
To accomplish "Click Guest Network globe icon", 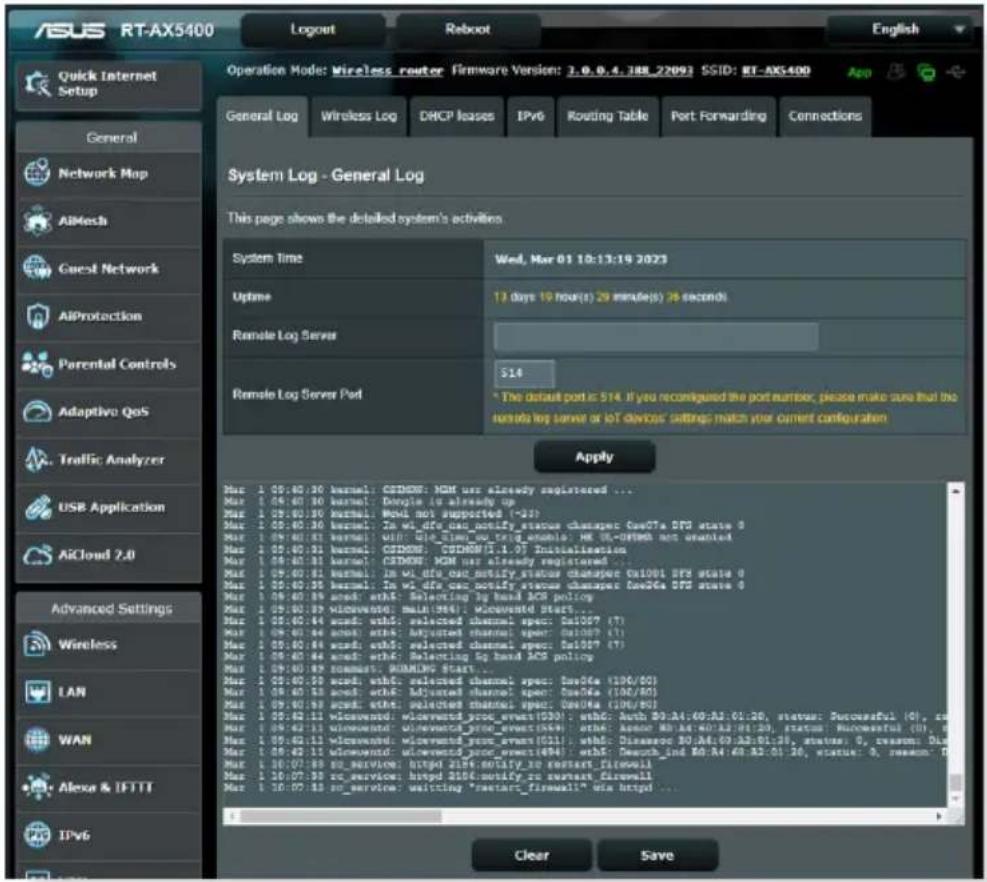I will 37,268.
